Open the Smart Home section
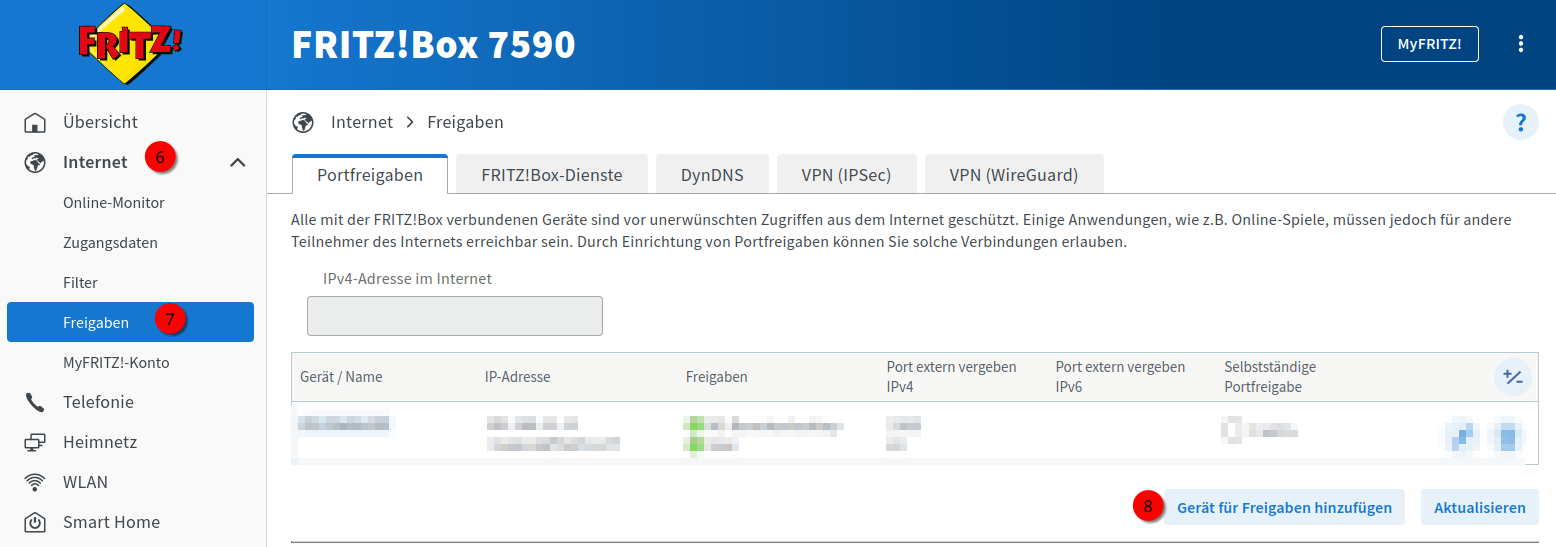Screen dimensions: 1556x547 click(x=110, y=522)
